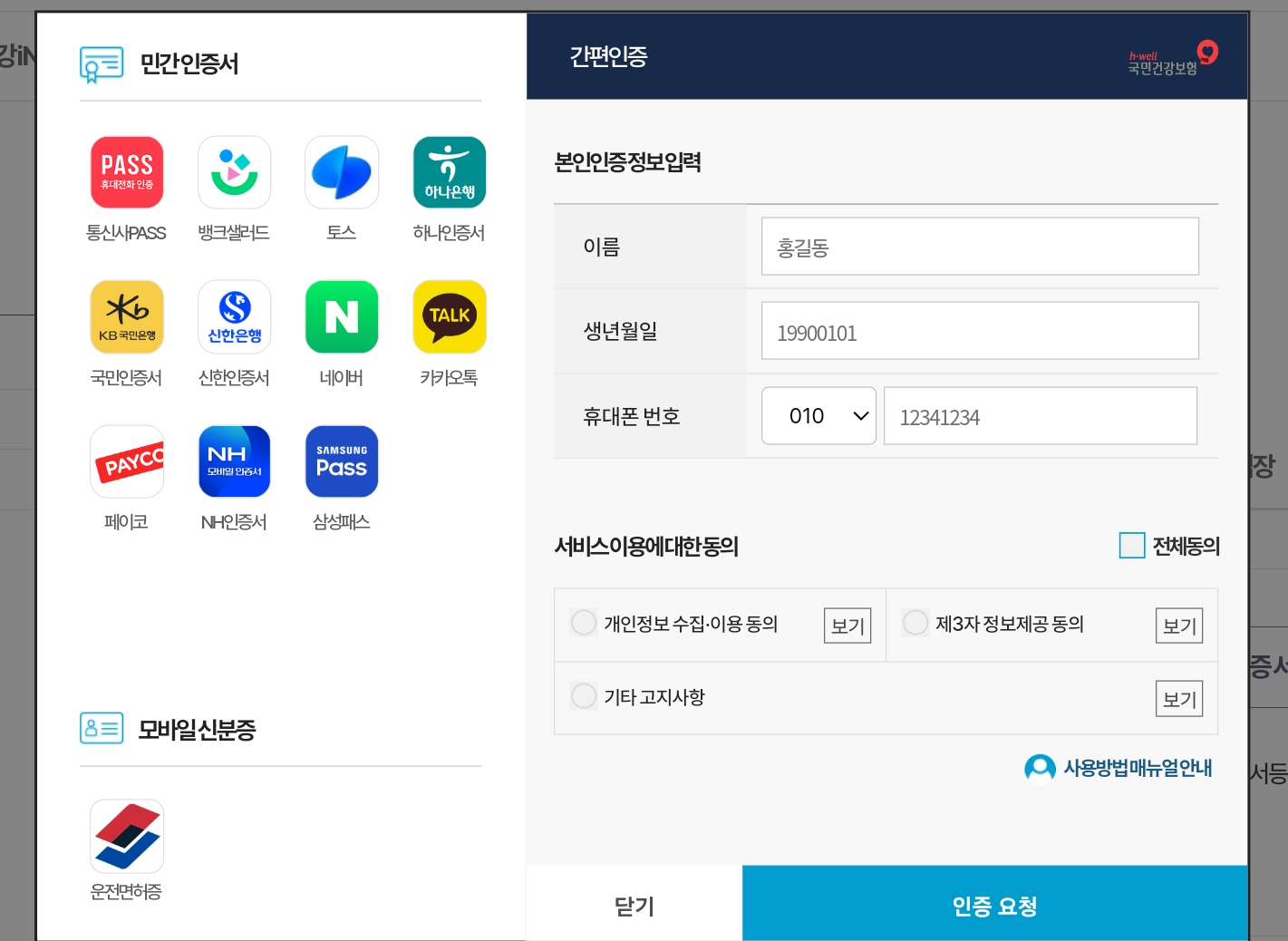1288x941 pixels.
Task: Select the 토스 (Toss) icon
Action: 342,172
